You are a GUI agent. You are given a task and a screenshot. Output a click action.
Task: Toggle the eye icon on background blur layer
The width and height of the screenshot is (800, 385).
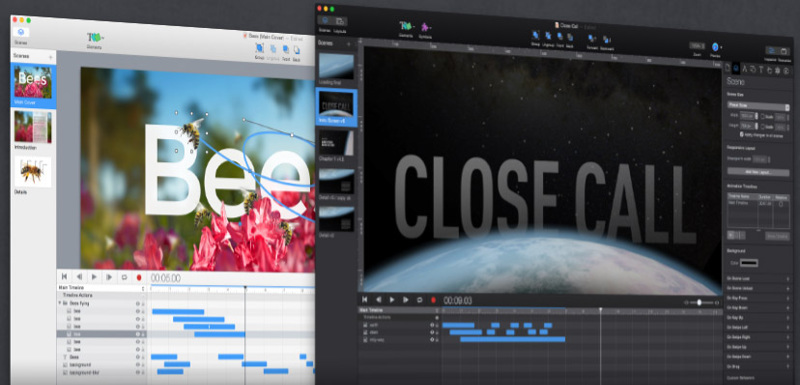tap(137, 373)
